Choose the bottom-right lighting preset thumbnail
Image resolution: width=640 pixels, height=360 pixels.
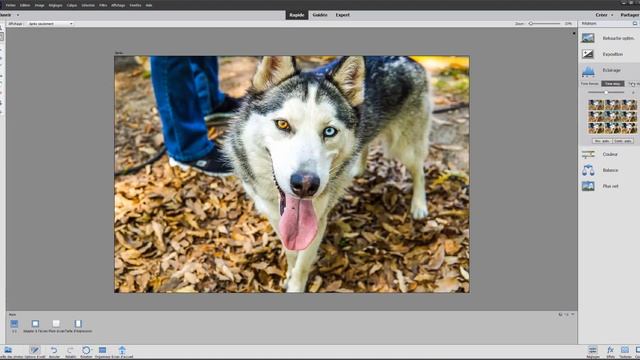629,129
